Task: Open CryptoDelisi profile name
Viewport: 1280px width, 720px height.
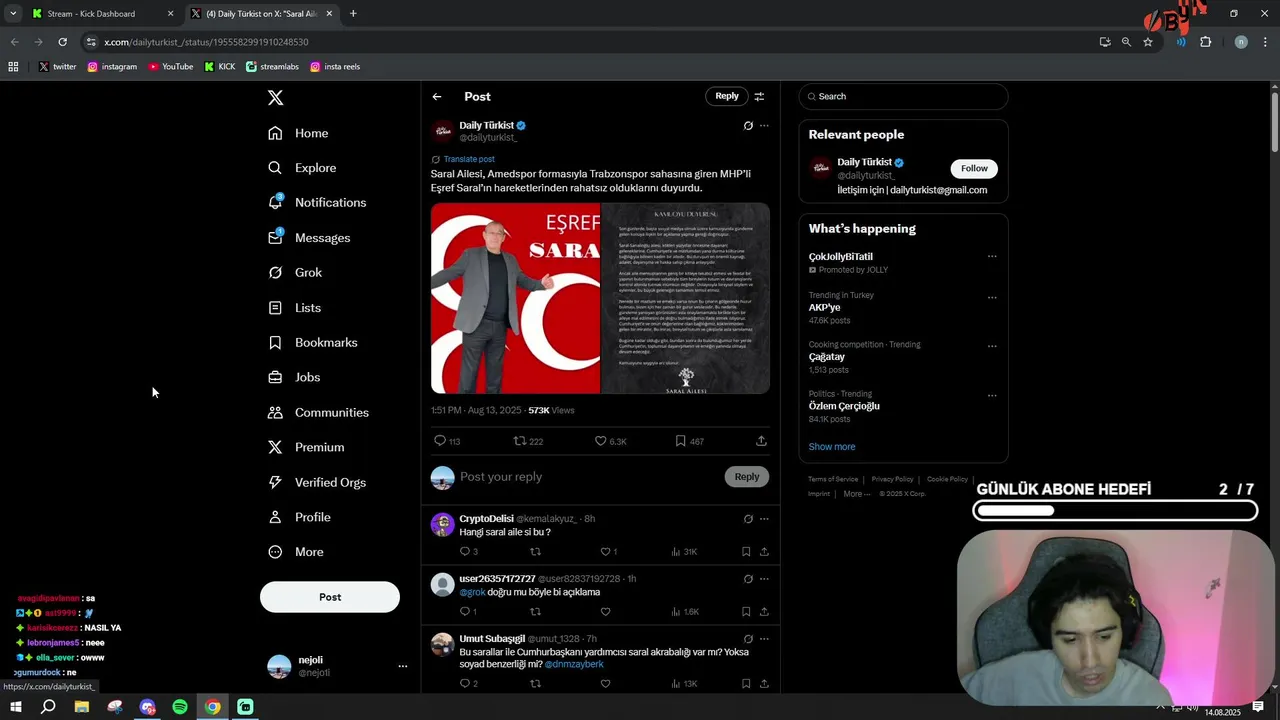Action: pos(486,519)
